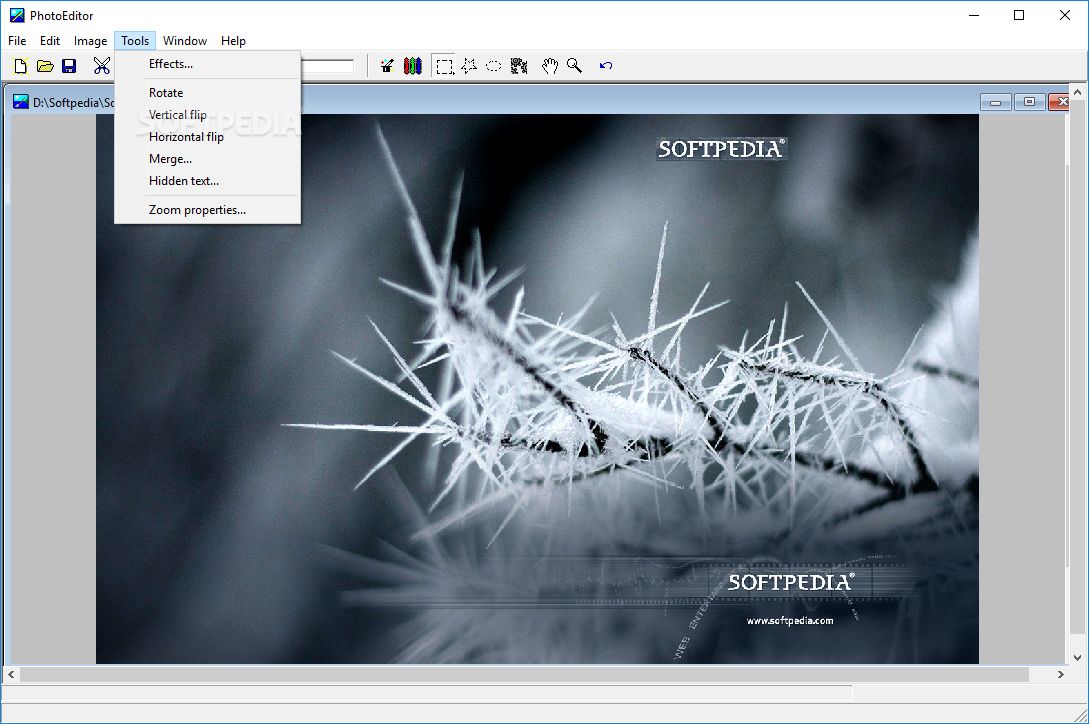Choose Hidden text... from the Tools menu
This screenshot has width=1089, height=724.
208,181
